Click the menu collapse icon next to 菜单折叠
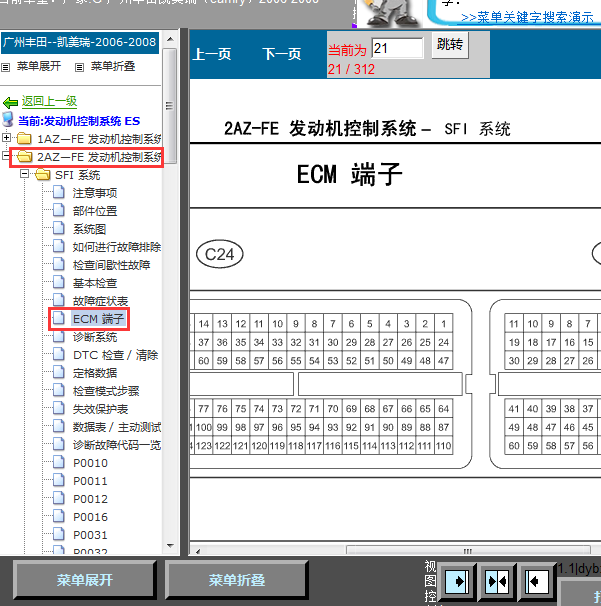 pos(79,68)
